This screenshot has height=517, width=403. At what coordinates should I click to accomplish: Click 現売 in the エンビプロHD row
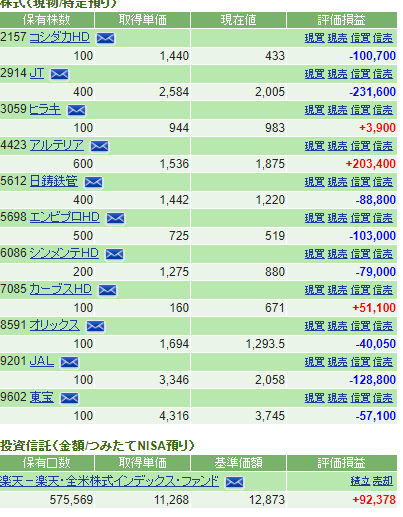(337, 218)
